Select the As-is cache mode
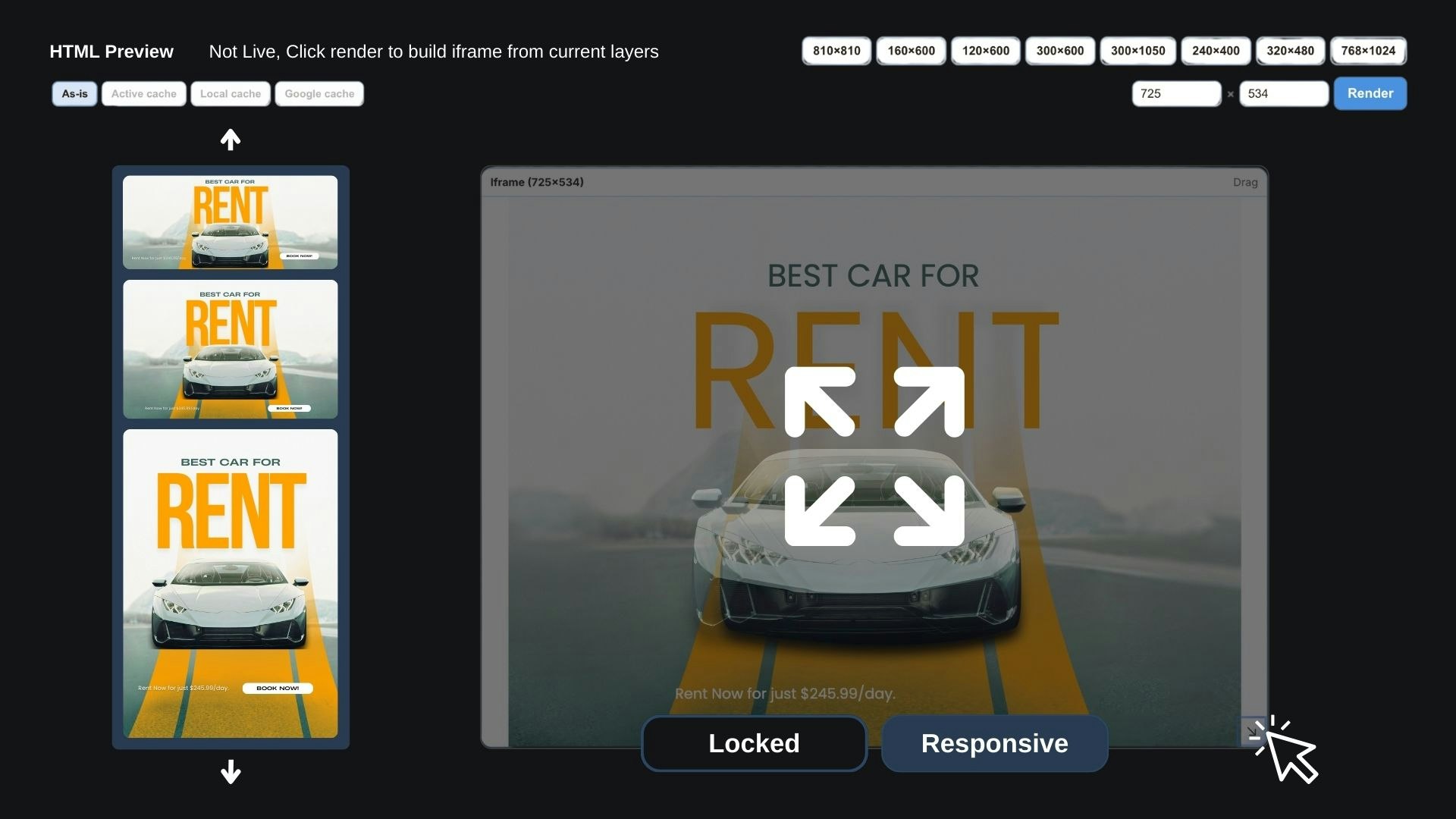The height and width of the screenshot is (819, 1456). point(74,94)
